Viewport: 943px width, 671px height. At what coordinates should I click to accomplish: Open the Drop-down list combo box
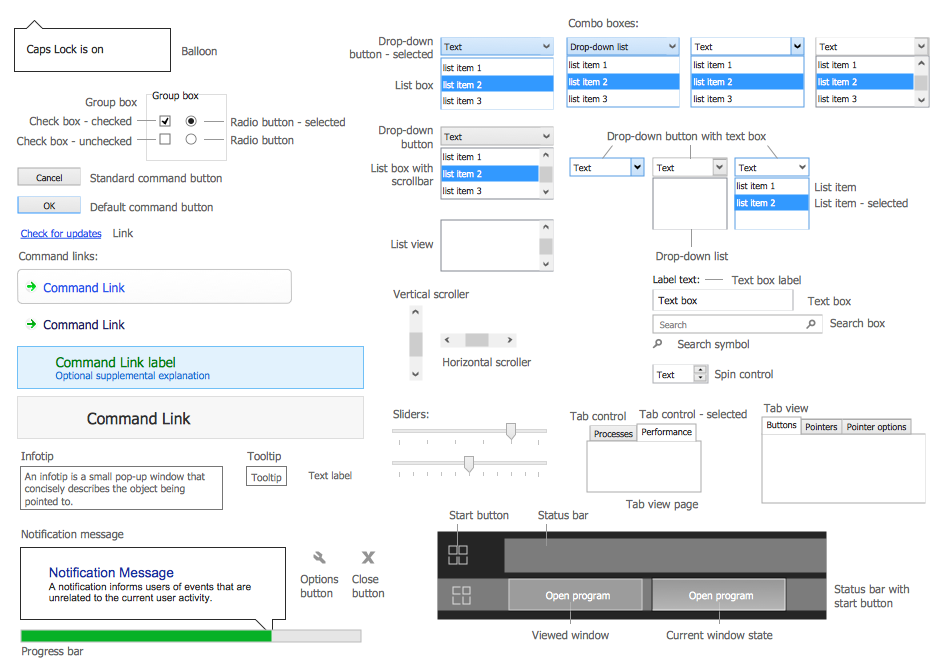coord(622,46)
